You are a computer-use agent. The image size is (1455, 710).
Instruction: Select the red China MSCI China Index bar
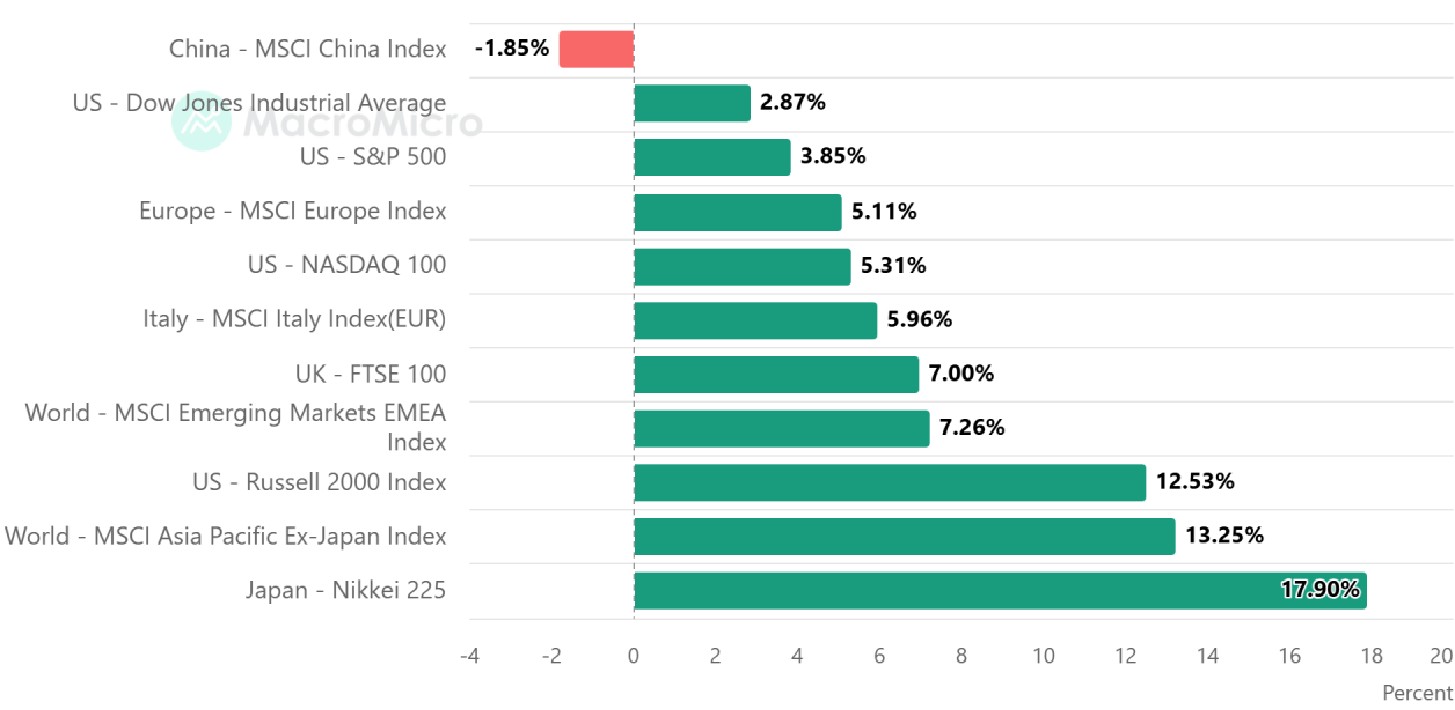coord(597,49)
